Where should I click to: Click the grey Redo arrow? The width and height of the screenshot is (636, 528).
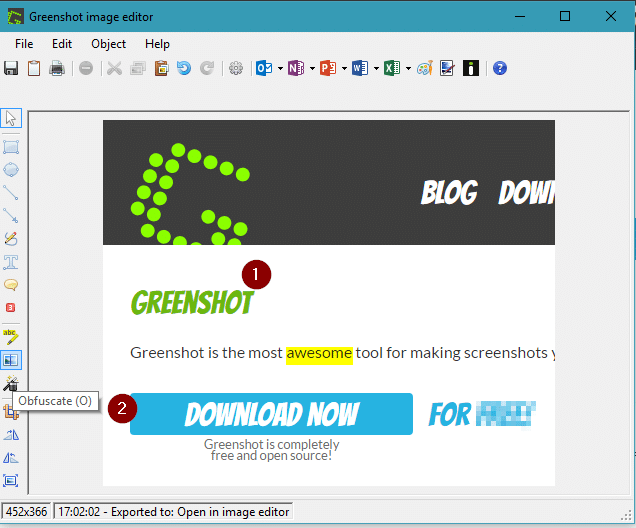(x=207, y=68)
